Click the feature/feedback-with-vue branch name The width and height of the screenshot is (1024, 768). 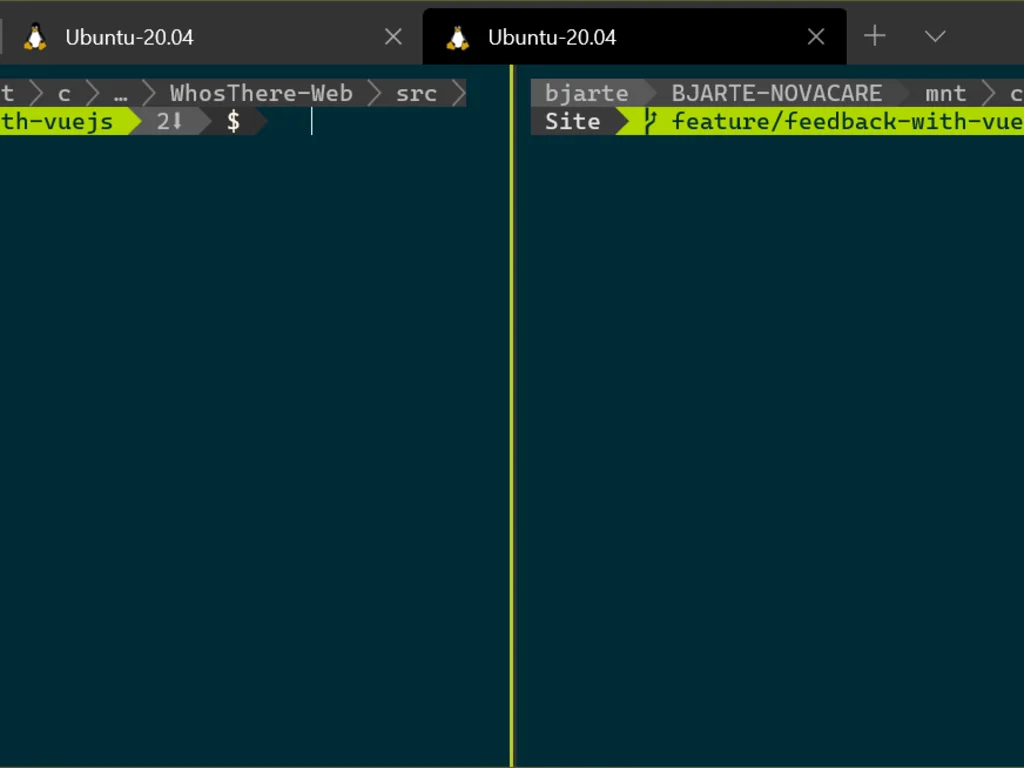click(x=848, y=121)
